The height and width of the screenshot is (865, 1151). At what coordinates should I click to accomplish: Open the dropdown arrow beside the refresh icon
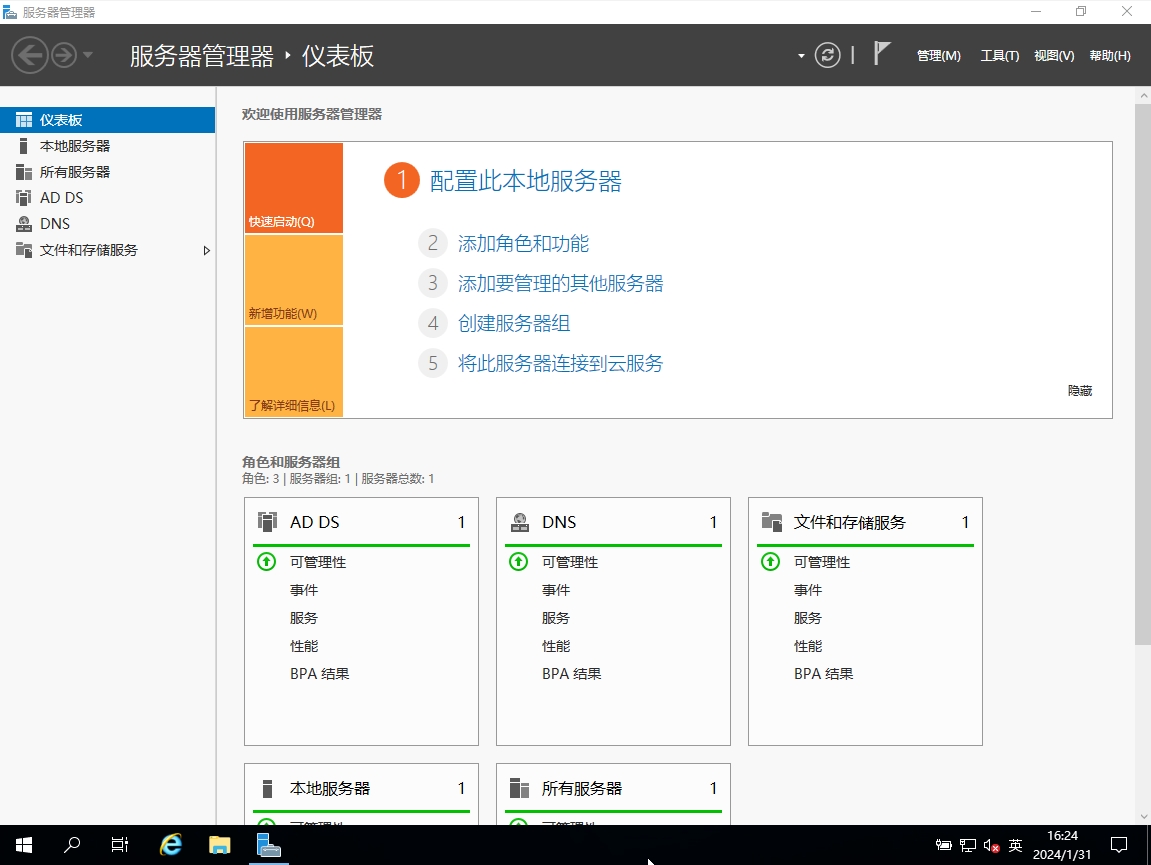[801, 56]
